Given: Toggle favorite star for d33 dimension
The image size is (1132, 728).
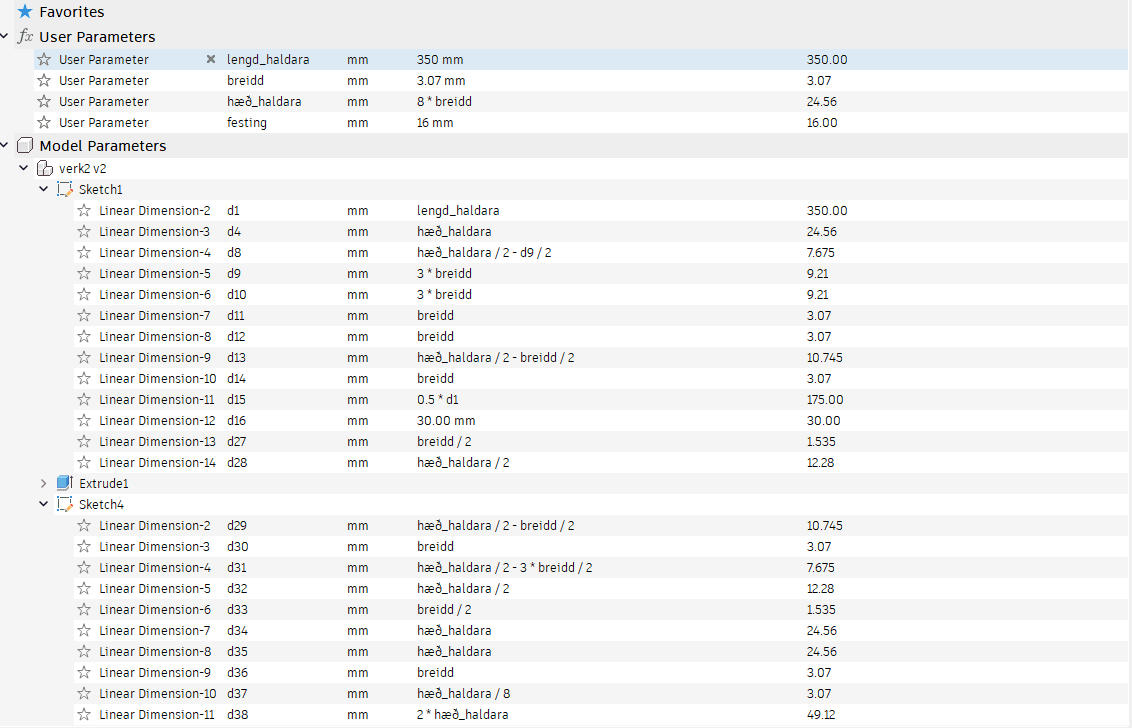Looking at the screenshot, I should coord(84,609).
